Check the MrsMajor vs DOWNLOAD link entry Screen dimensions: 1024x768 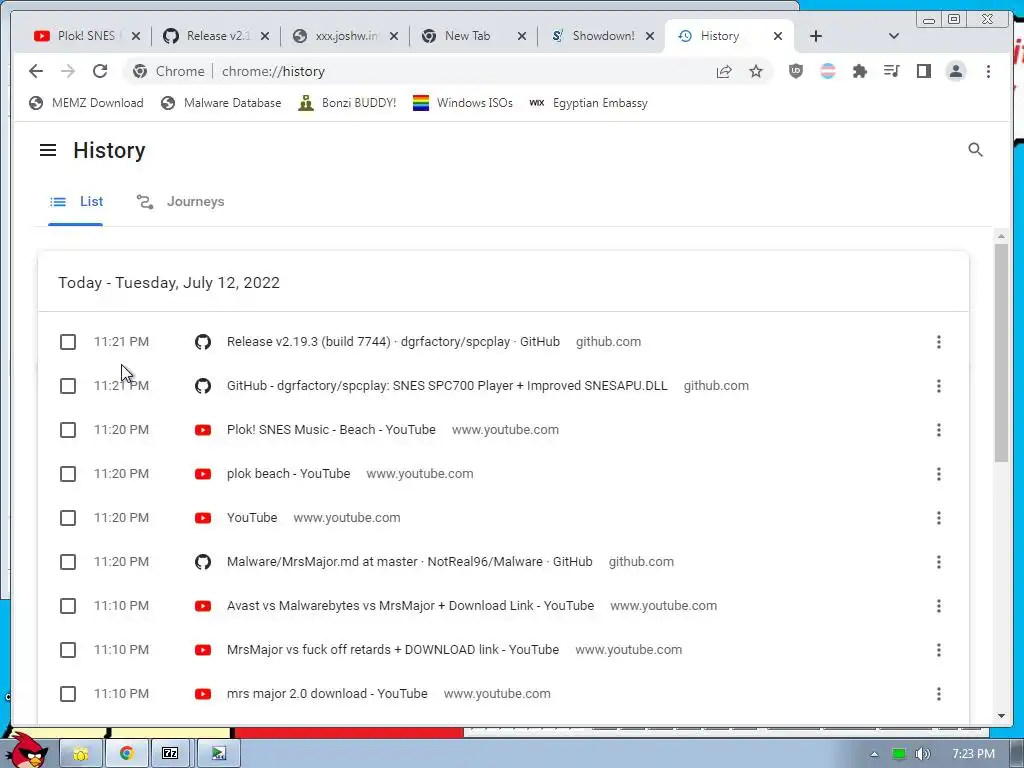tap(68, 650)
